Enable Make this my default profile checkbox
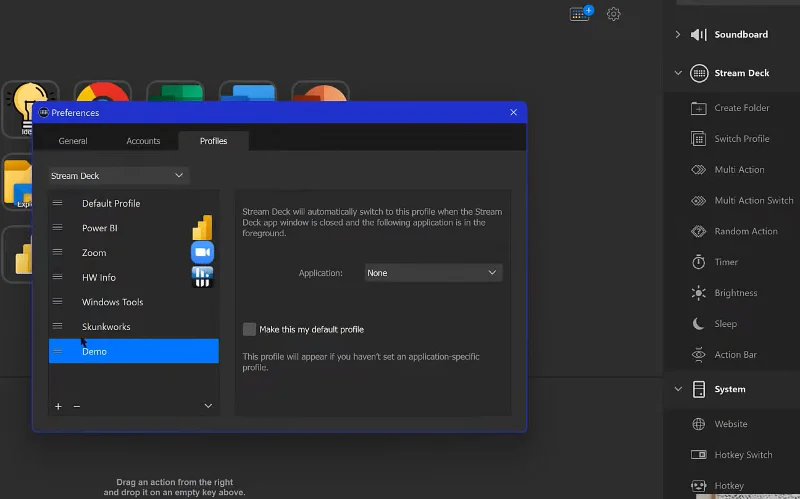 pos(249,329)
